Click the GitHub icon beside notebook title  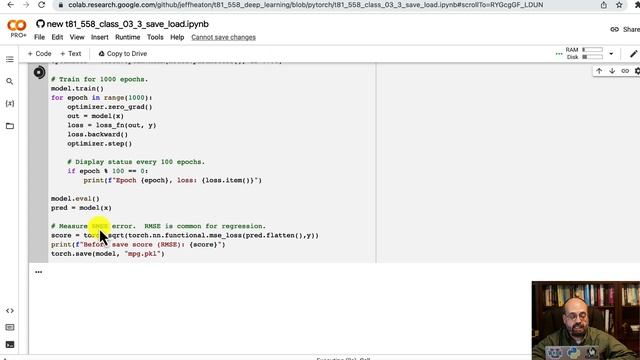coord(40,24)
